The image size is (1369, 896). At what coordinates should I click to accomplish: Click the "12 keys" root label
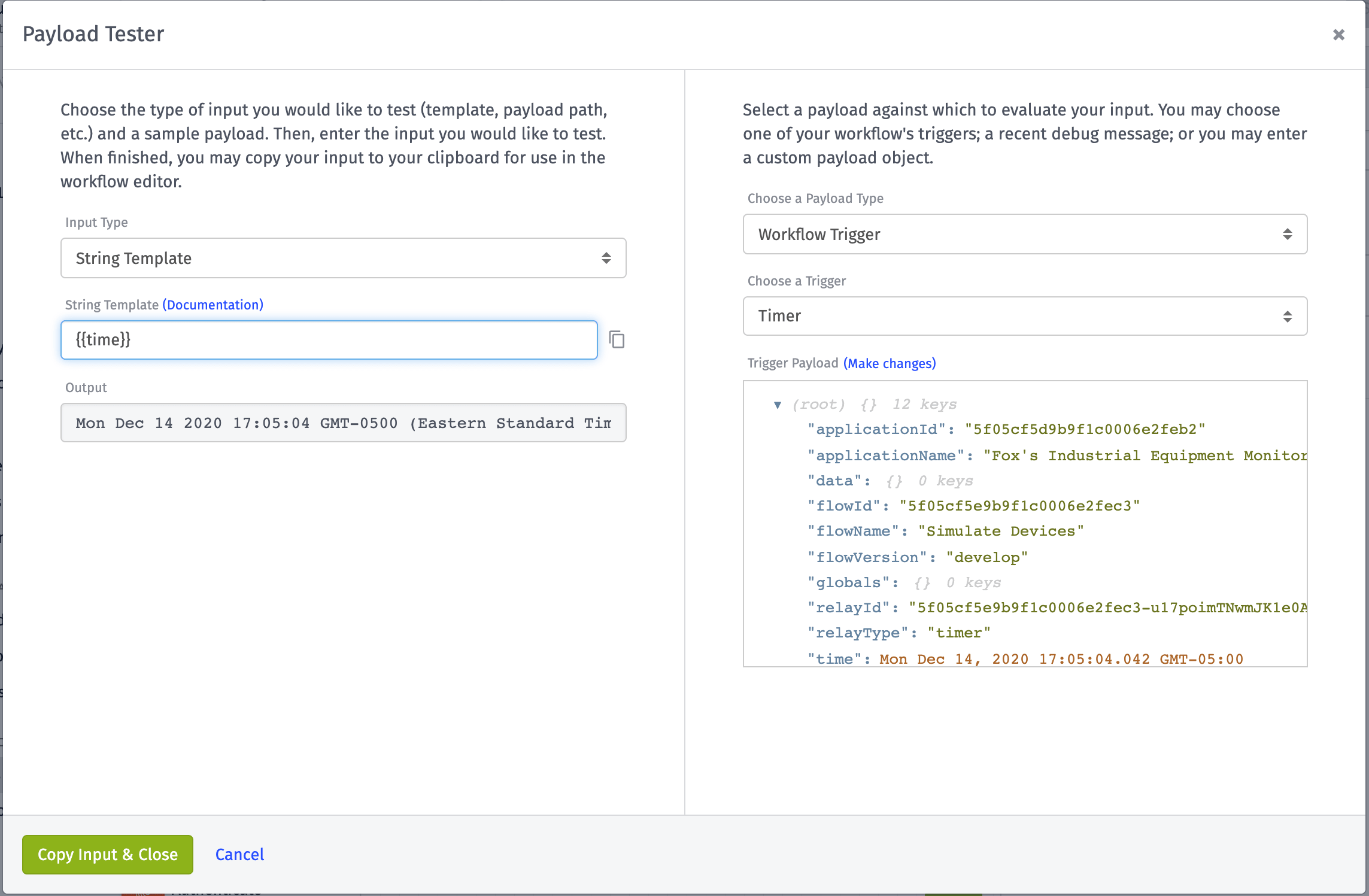coord(924,405)
